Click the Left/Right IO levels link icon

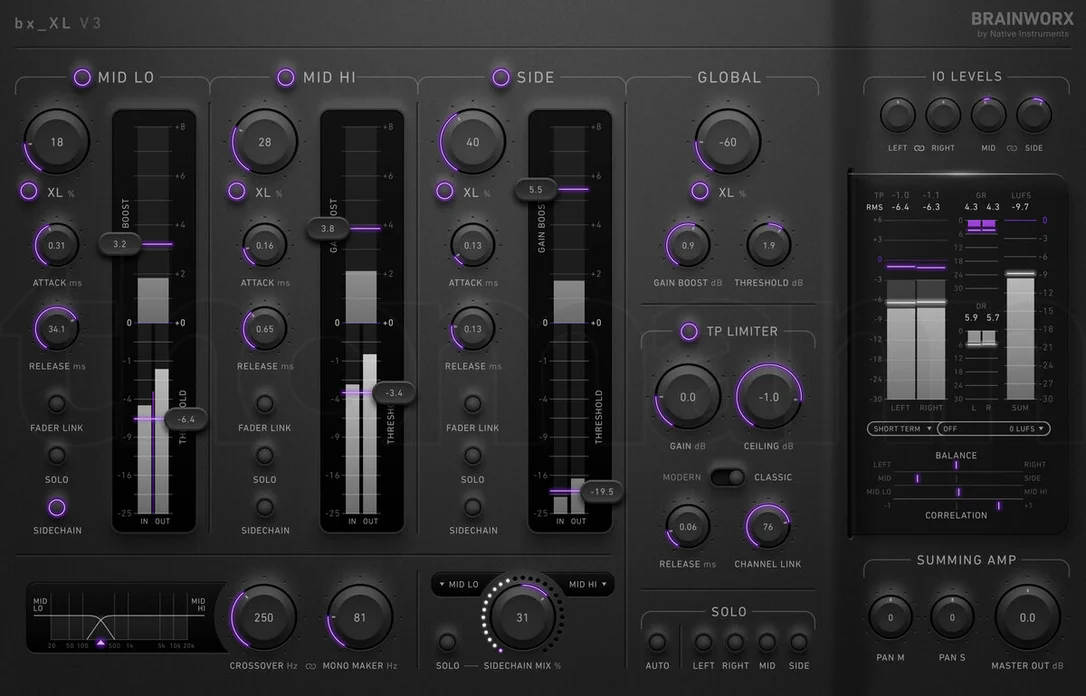tap(919, 148)
